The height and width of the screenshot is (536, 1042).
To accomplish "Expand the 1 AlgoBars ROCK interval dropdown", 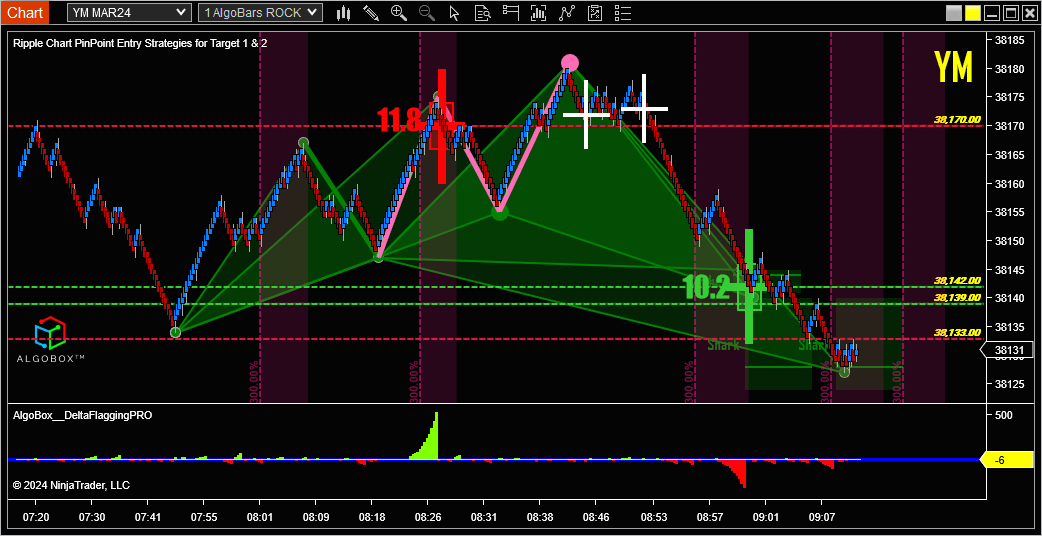I will pos(260,12).
